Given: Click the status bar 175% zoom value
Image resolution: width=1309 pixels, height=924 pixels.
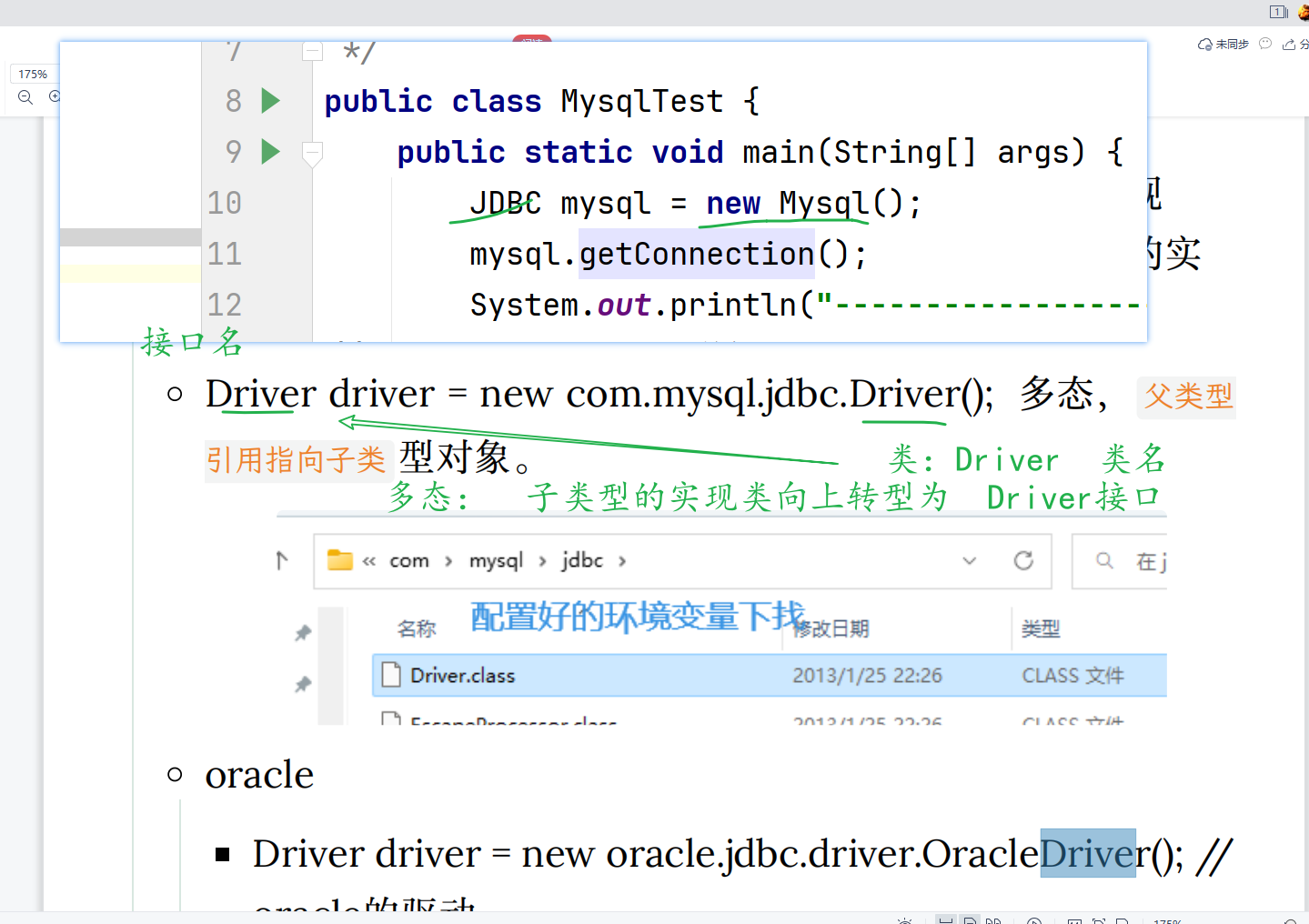Looking at the screenshot, I should [1167, 920].
